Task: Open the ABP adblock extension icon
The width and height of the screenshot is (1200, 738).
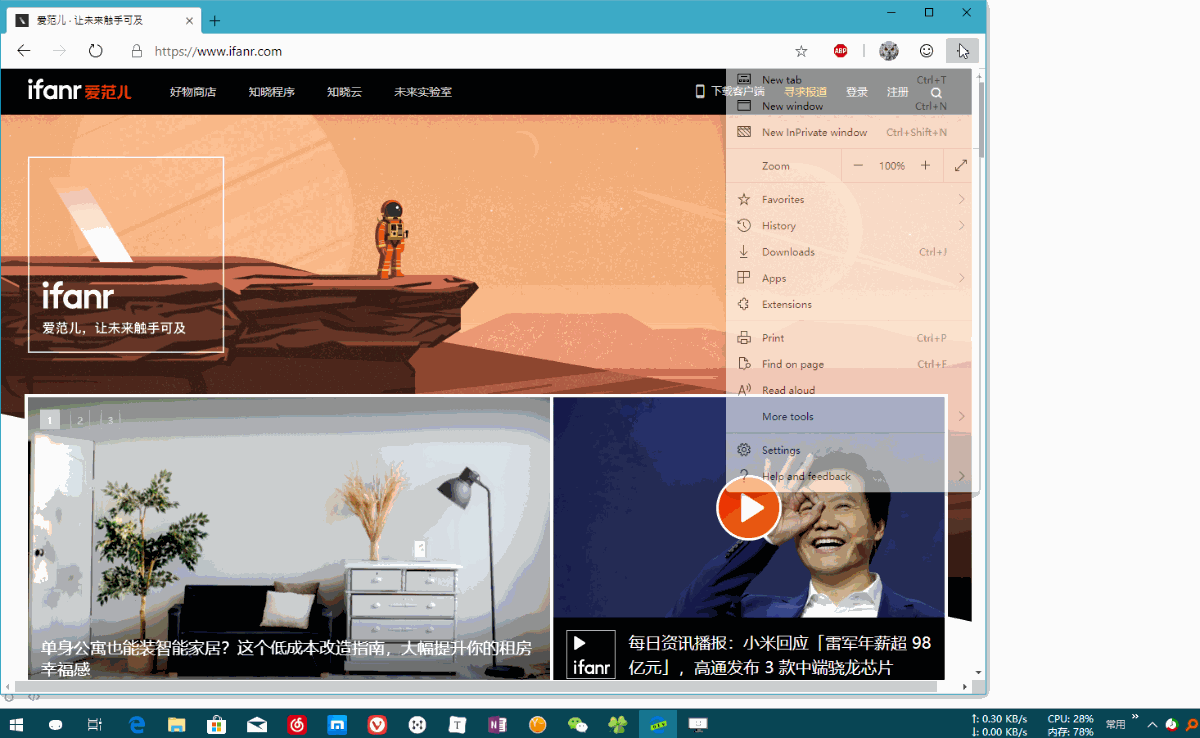Action: coord(841,51)
